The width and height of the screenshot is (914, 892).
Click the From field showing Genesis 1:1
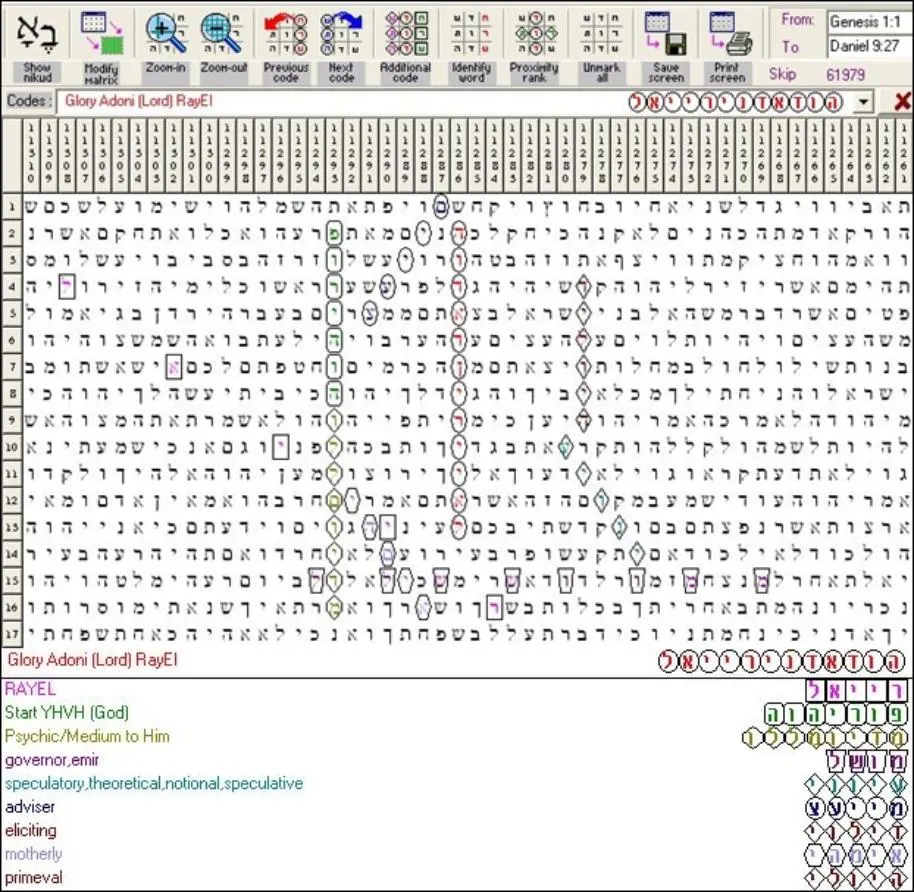870,22
